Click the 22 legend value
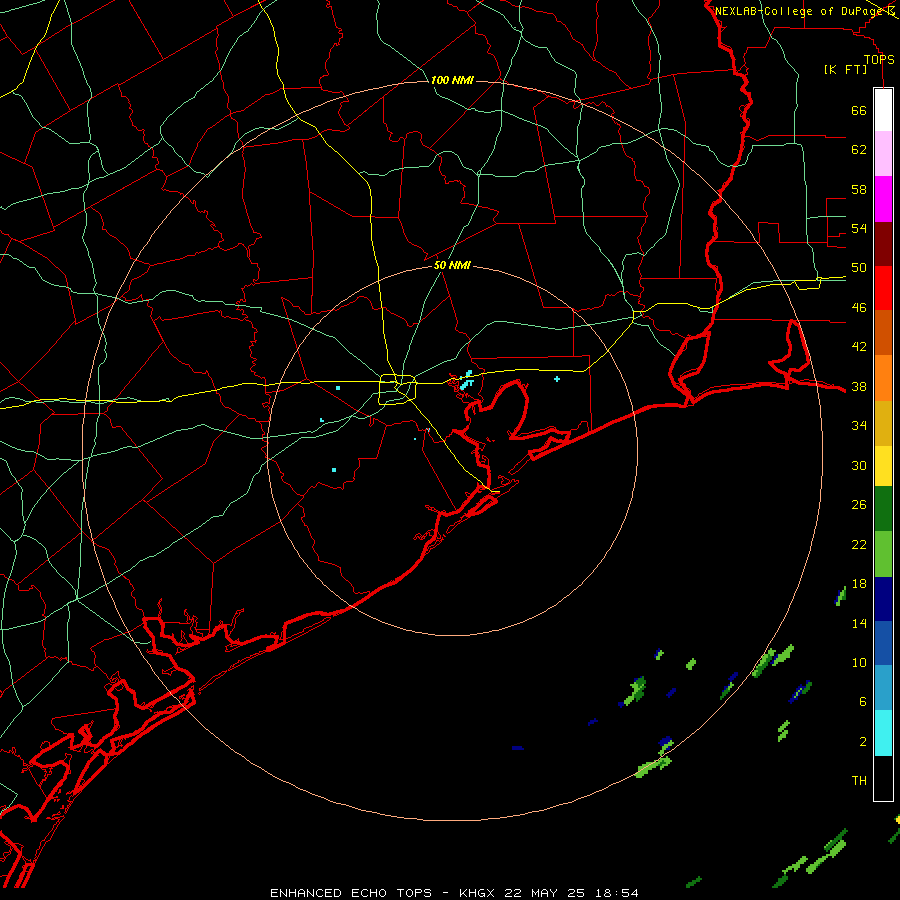 click(859, 544)
